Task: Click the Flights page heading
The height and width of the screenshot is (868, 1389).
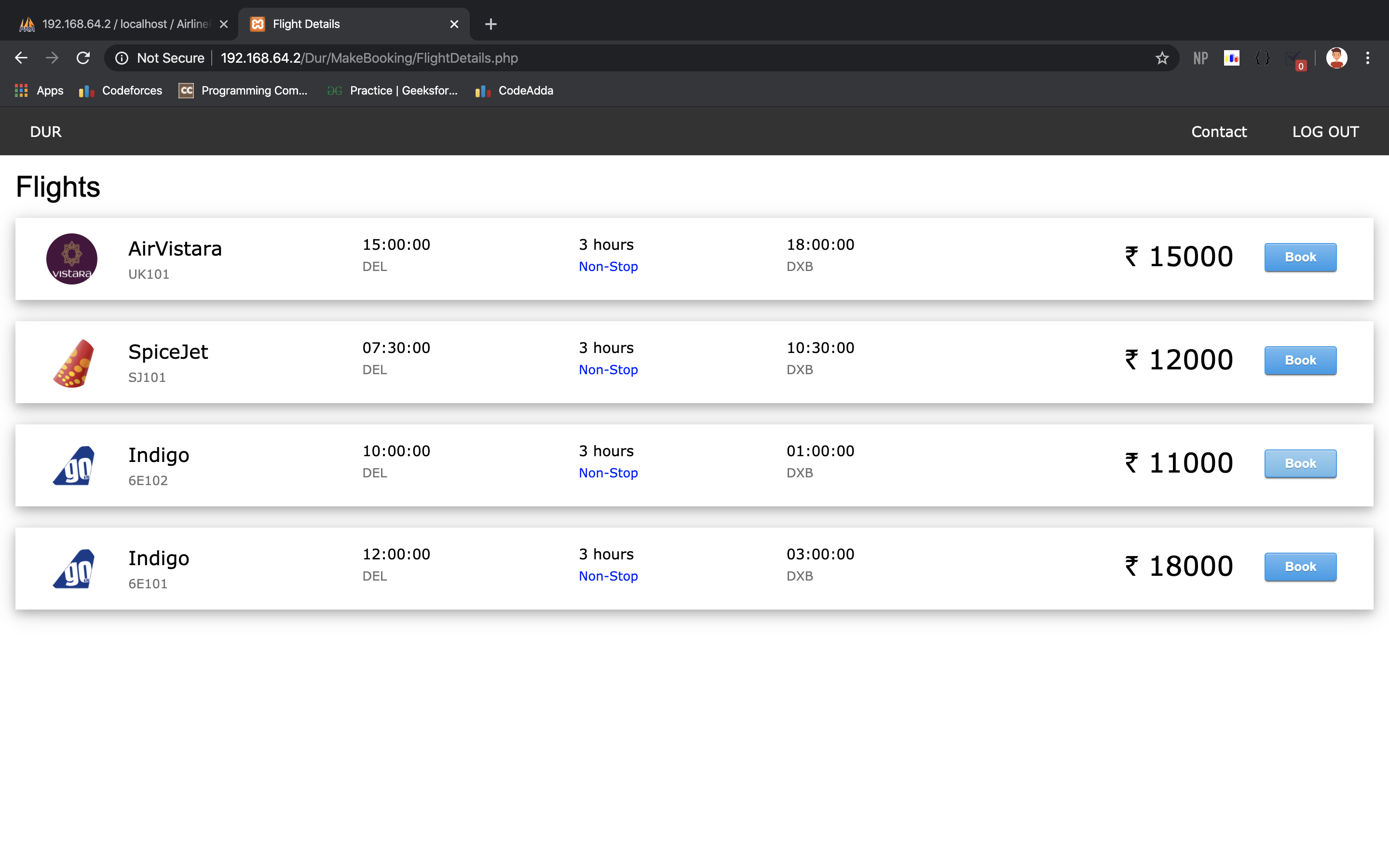Action: [x=58, y=187]
